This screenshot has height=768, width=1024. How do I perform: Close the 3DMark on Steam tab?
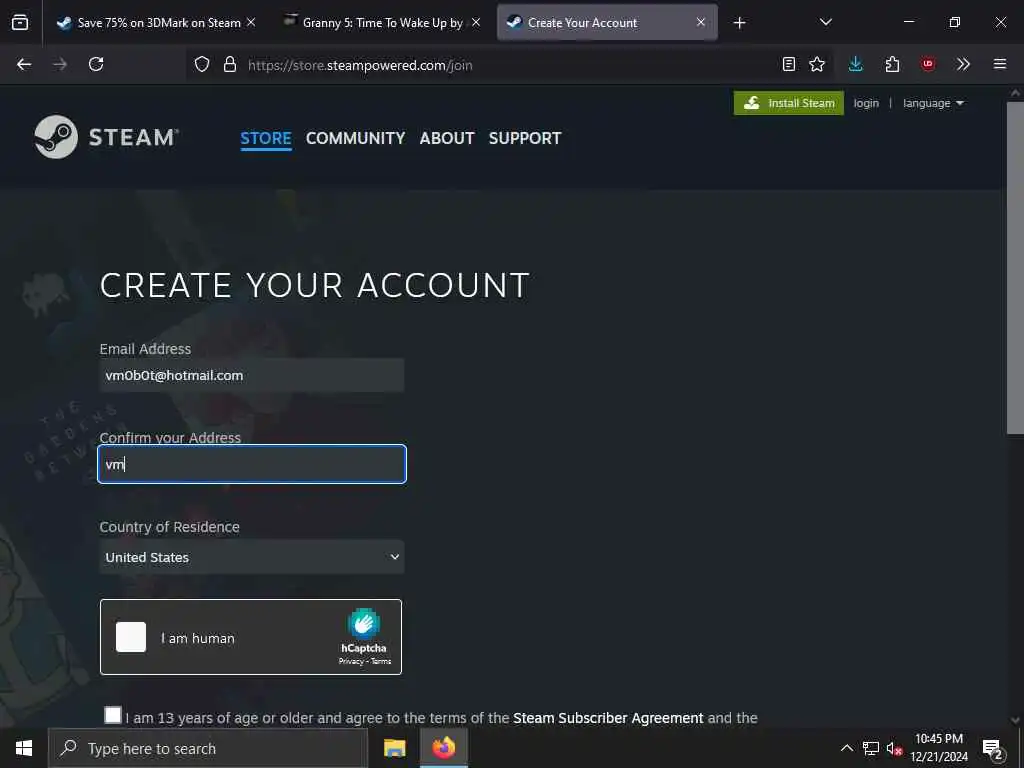tap(251, 22)
